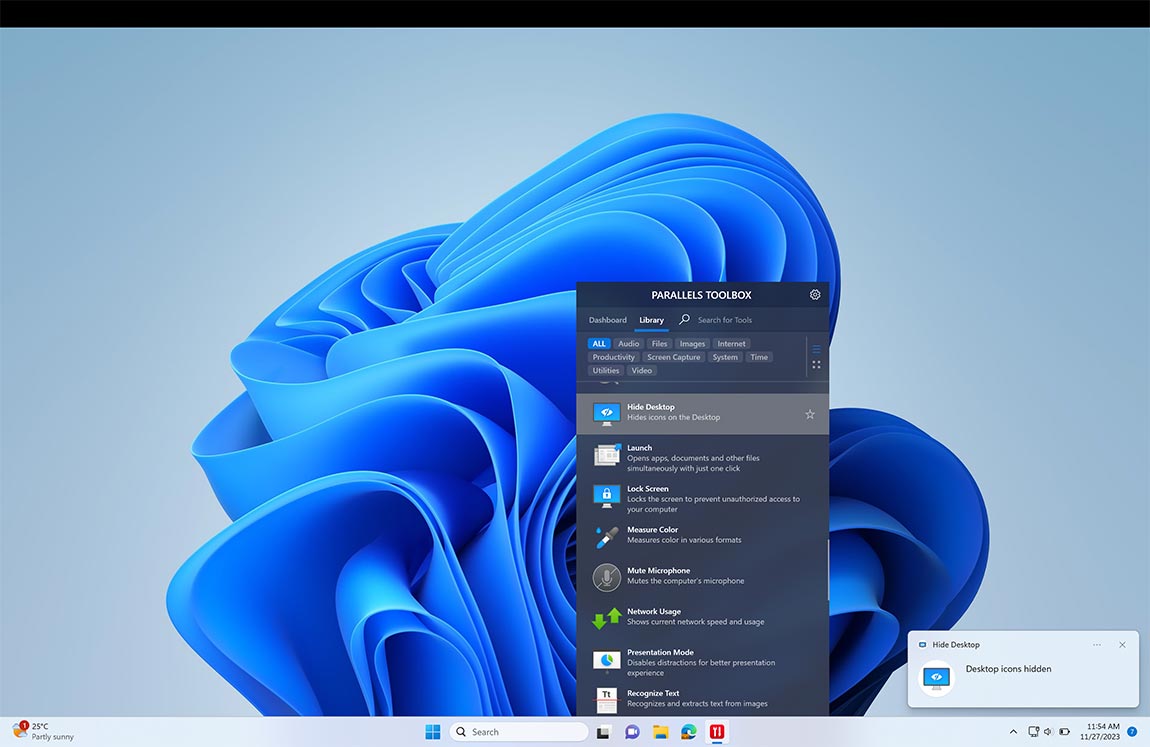Toggle the Screen Capture category filter

point(673,356)
